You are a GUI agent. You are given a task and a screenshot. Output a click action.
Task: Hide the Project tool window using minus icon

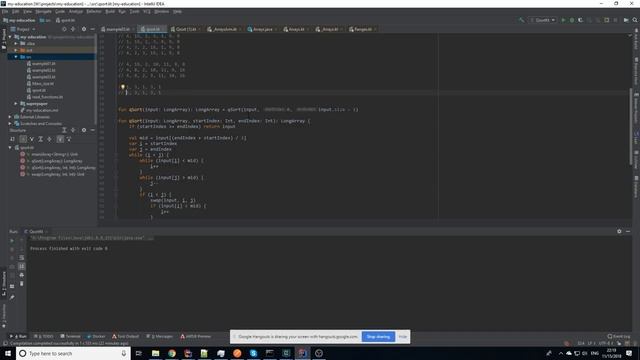tap(93, 29)
